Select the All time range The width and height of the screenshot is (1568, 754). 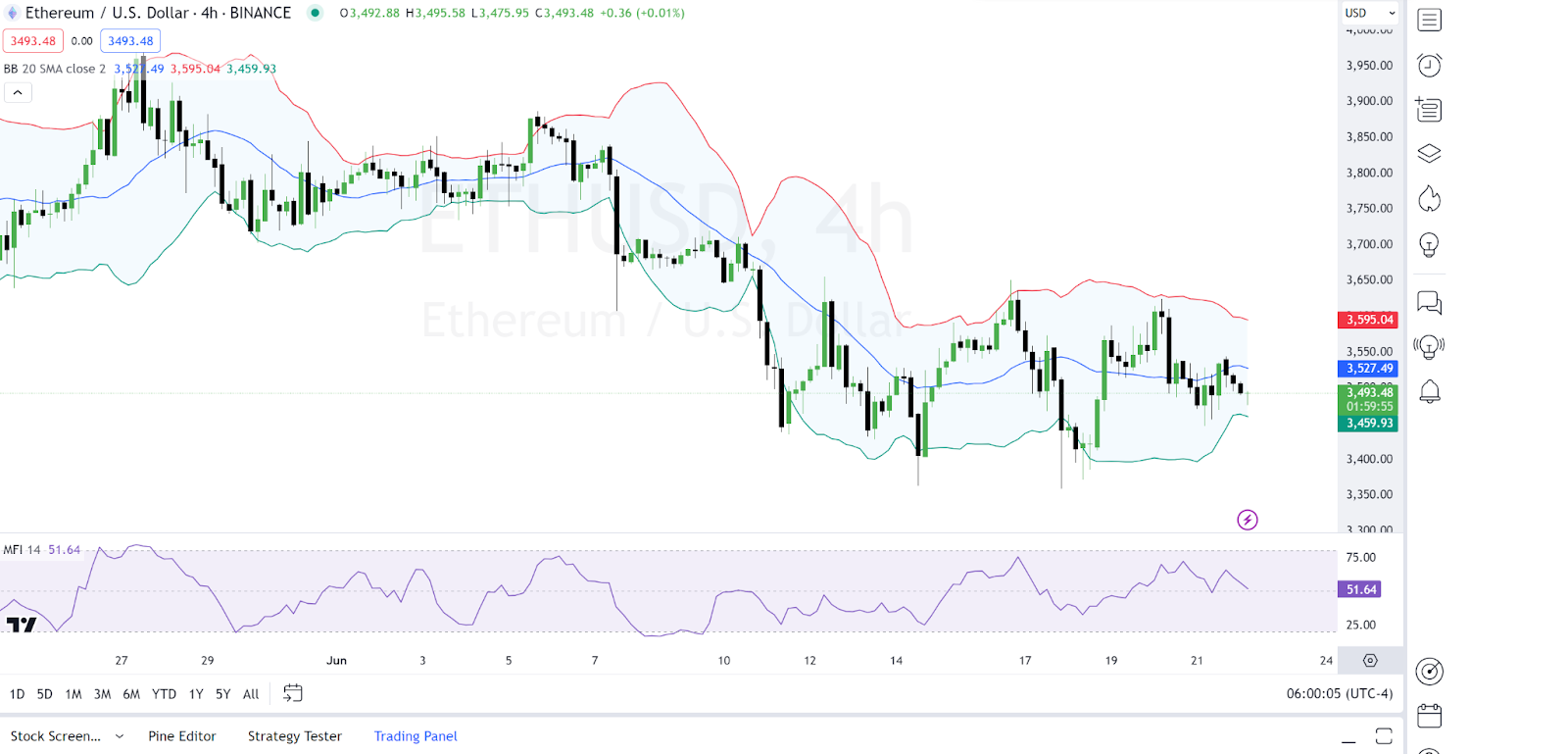point(251,694)
